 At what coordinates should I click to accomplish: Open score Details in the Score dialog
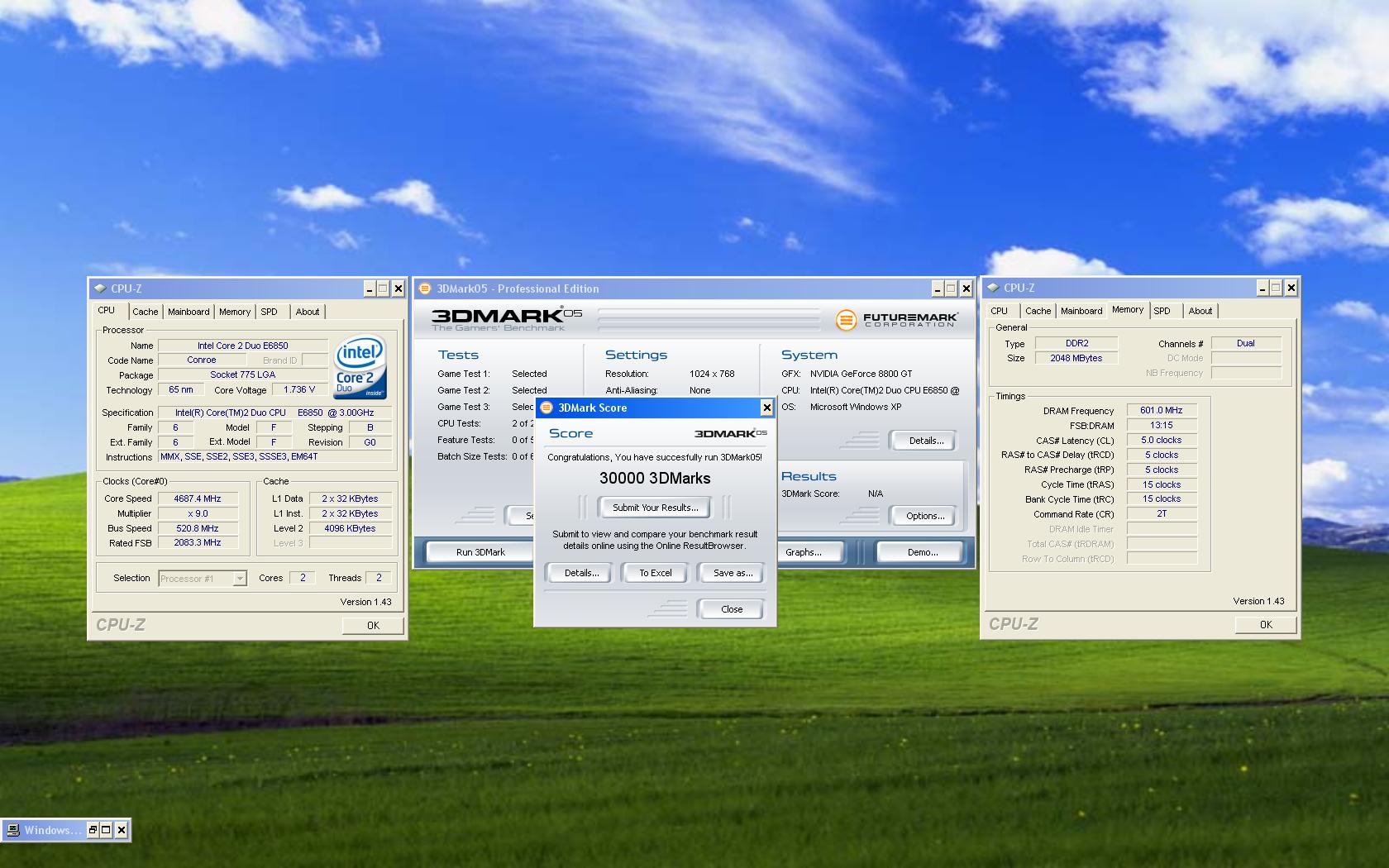[x=581, y=573]
